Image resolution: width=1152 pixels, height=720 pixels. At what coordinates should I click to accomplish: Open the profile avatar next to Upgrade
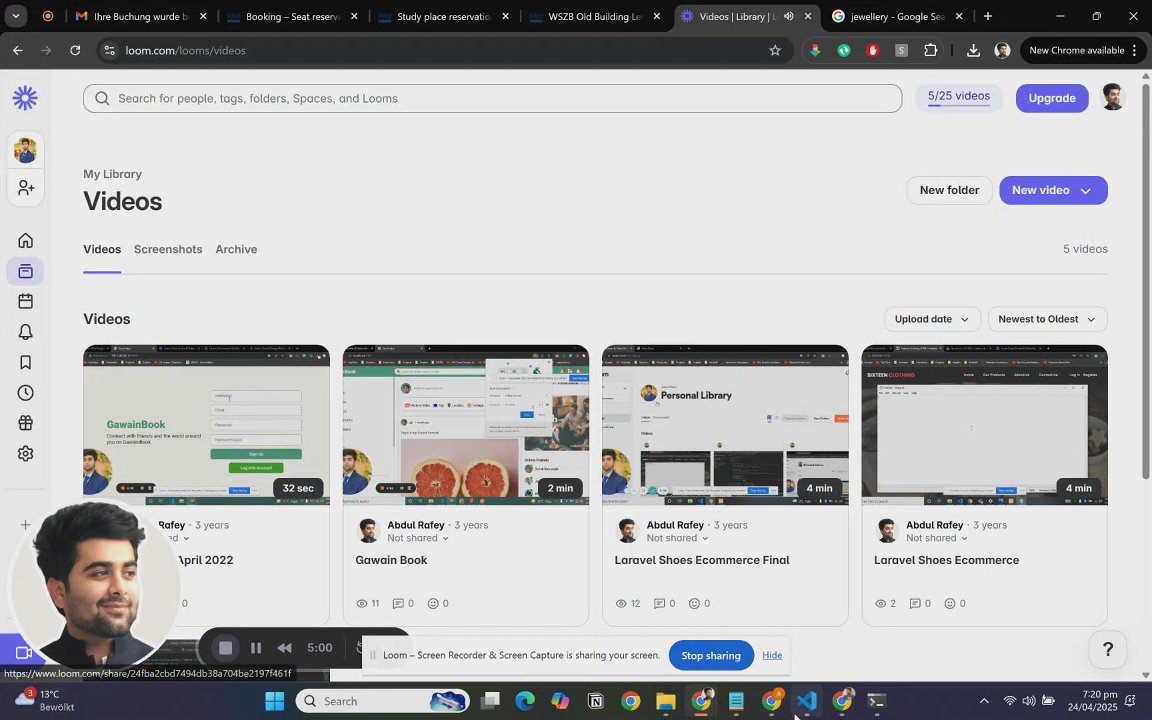click(x=1112, y=98)
